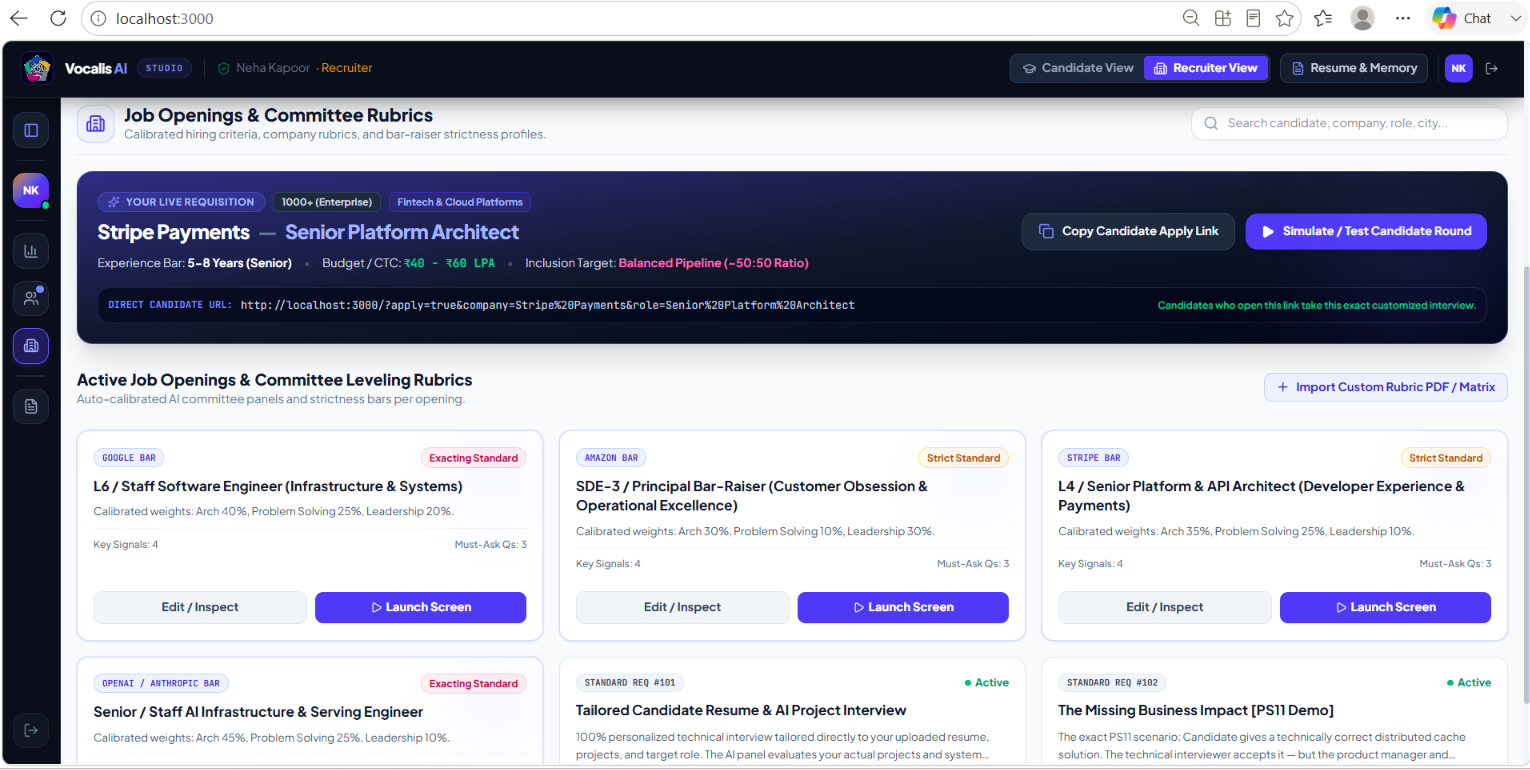Viewport: 1530px width, 770px height.
Task: Click the YOUR LIVE REQUISITION badge
Action: point(182,202)
